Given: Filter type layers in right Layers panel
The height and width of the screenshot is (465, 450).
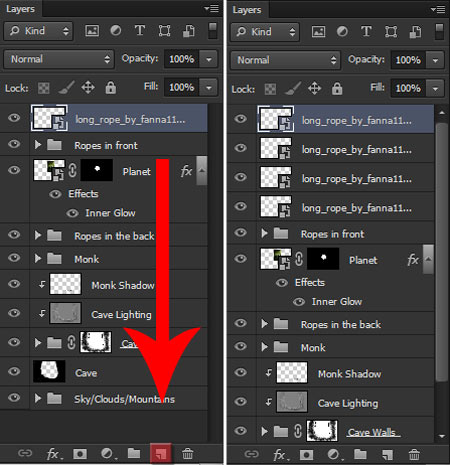Looking at the screenshot, I should pos(366,32).
